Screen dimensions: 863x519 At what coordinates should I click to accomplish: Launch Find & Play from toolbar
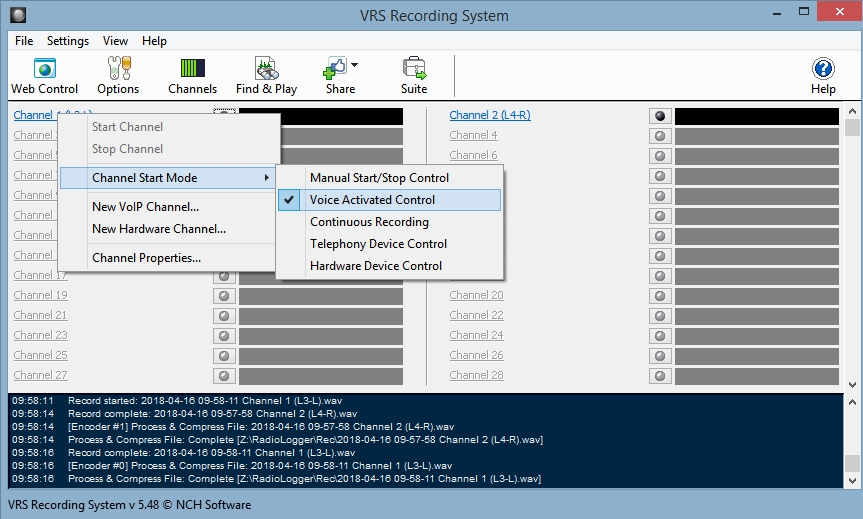(266, 76)
